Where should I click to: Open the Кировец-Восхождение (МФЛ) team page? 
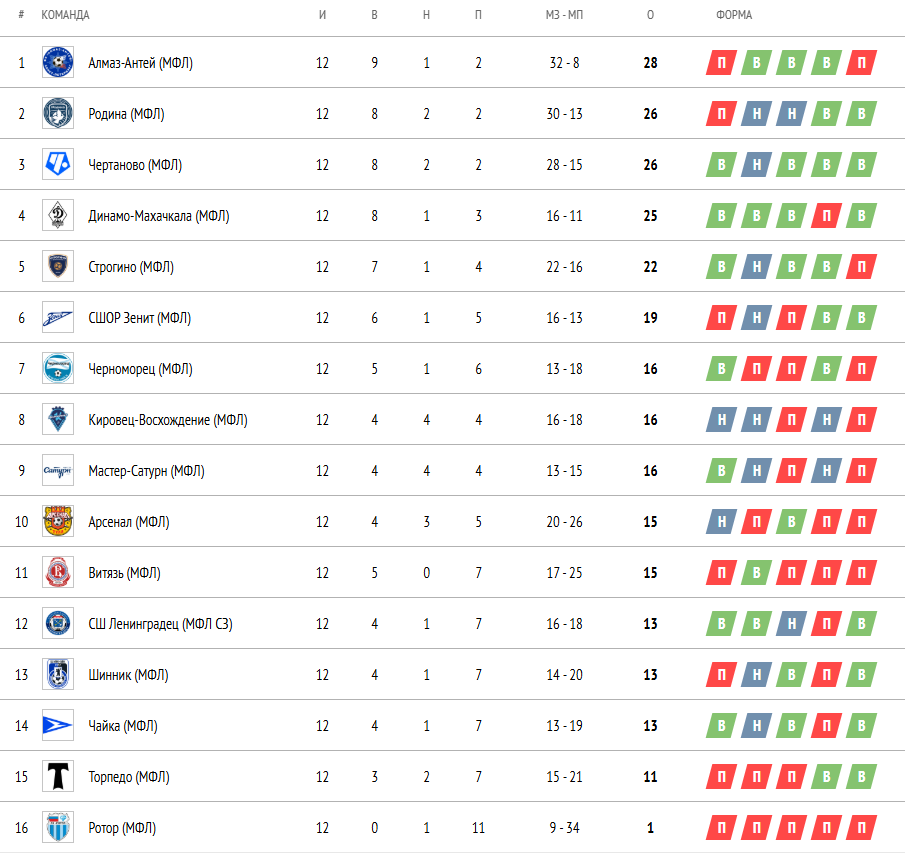click(x=168, y=420)
